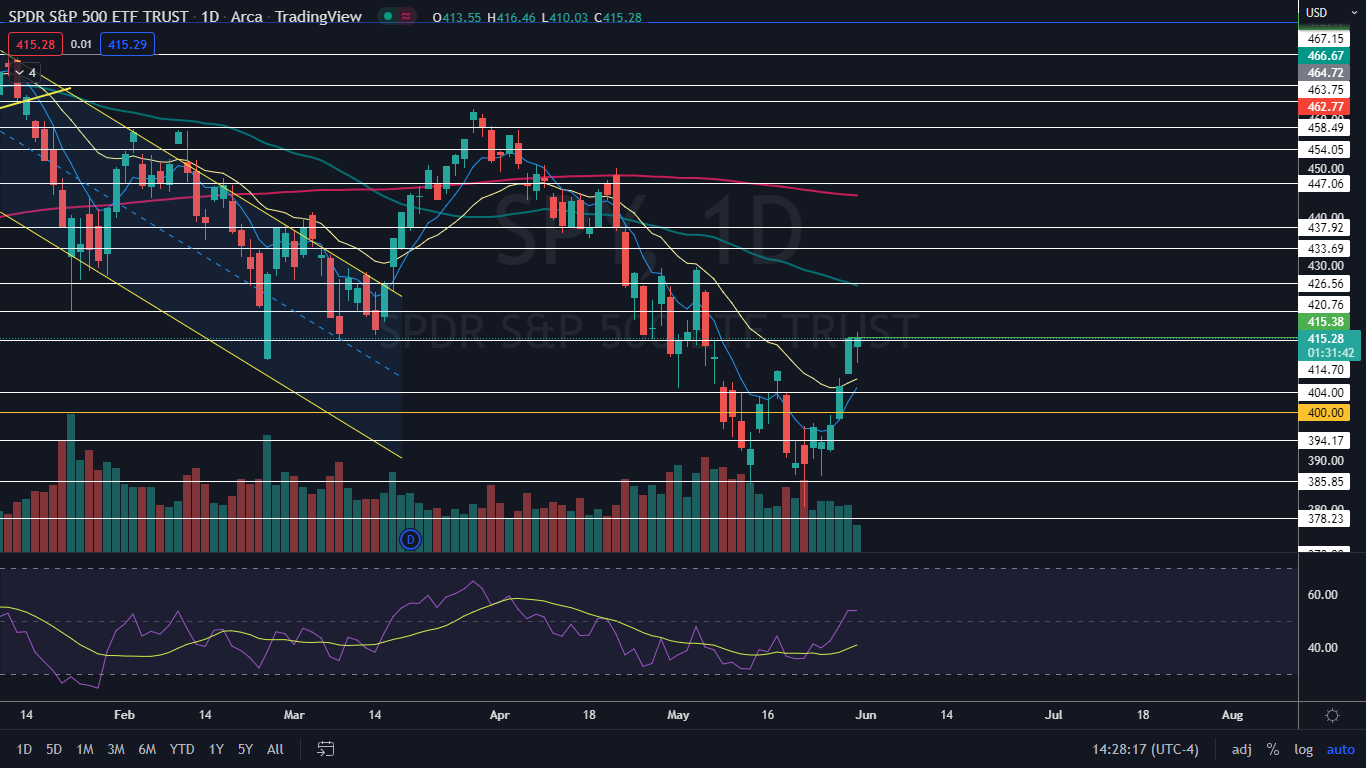1366x768 pixels.
Task: Click the 415.38 green price label
Action: pos(1323,322)
